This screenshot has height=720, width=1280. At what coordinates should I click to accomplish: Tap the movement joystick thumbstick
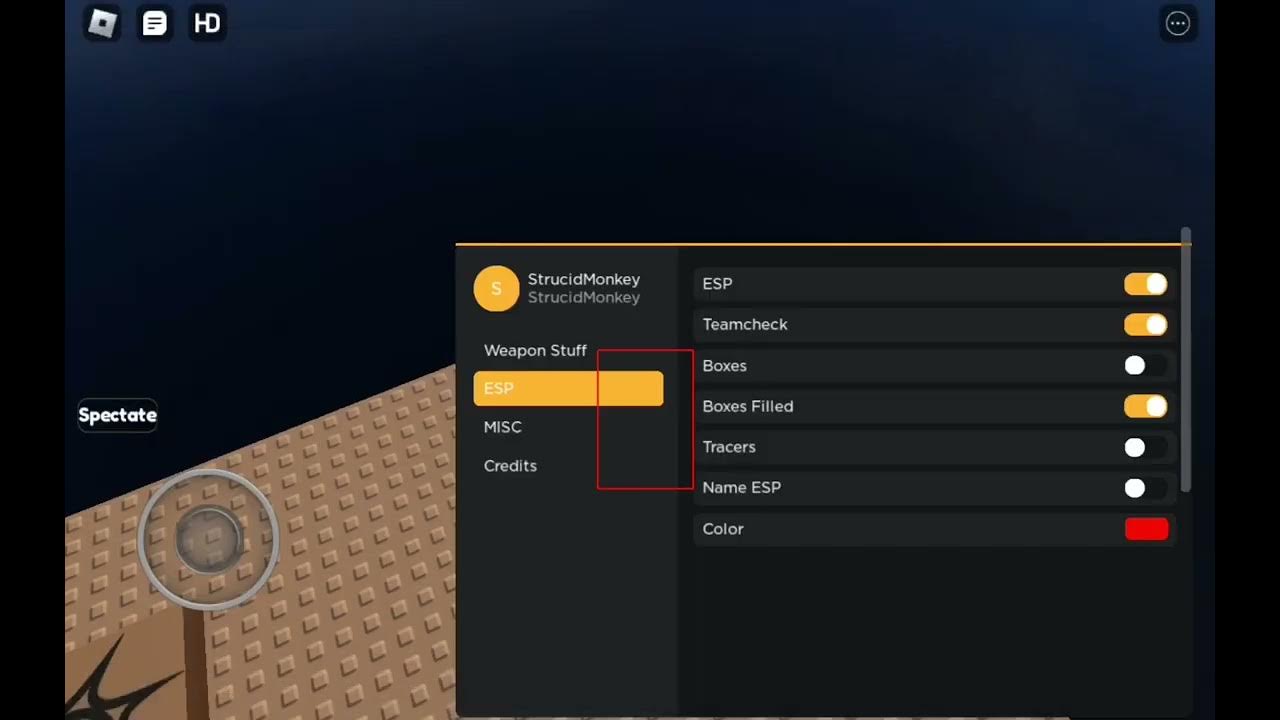click(209, 539)
